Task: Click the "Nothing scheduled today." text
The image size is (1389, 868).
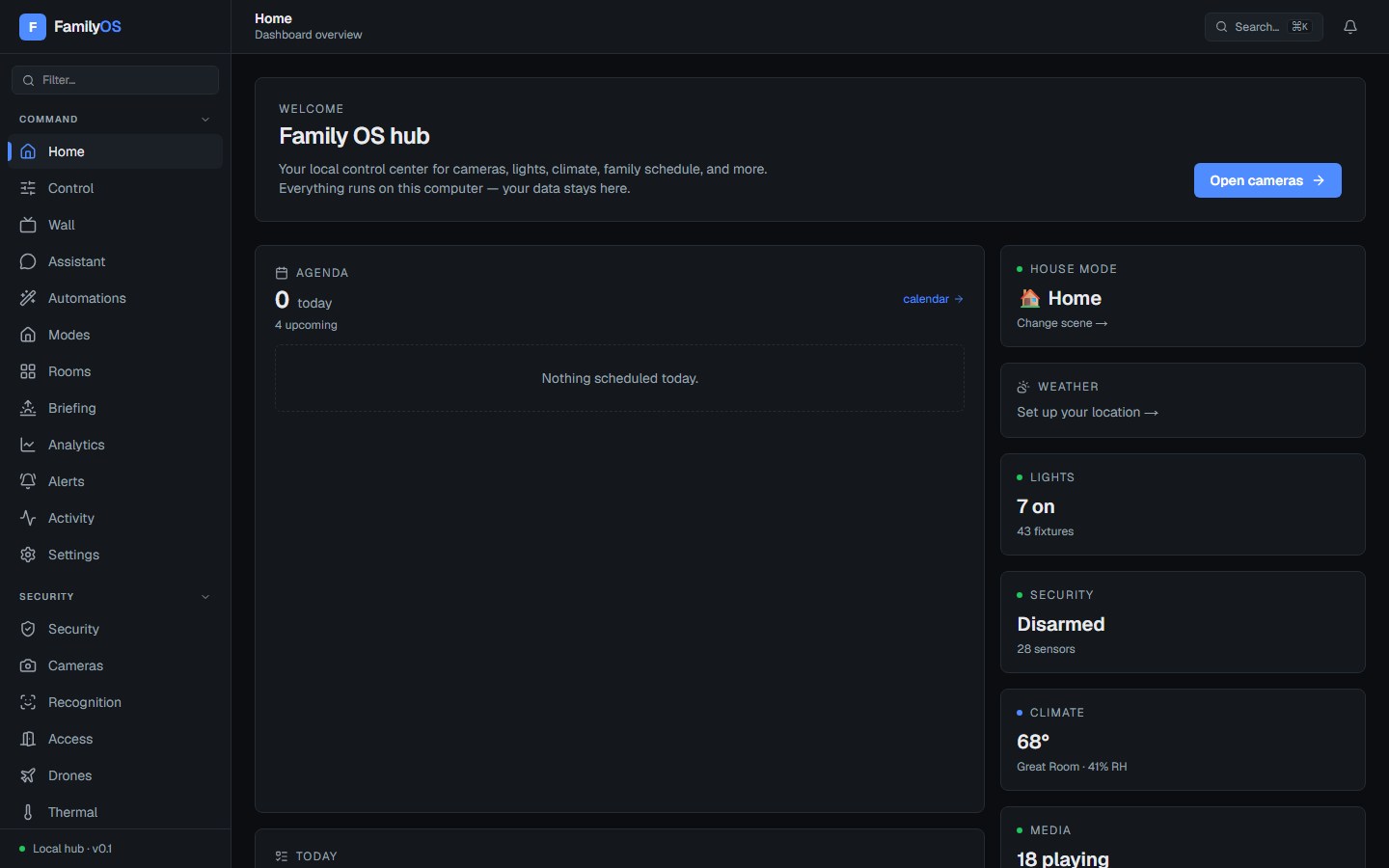Action: coord(619,378)
